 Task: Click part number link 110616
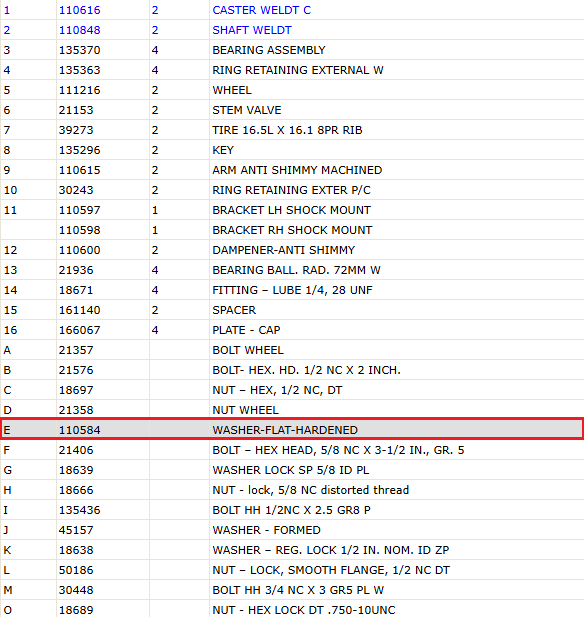[x=79, y=10]
